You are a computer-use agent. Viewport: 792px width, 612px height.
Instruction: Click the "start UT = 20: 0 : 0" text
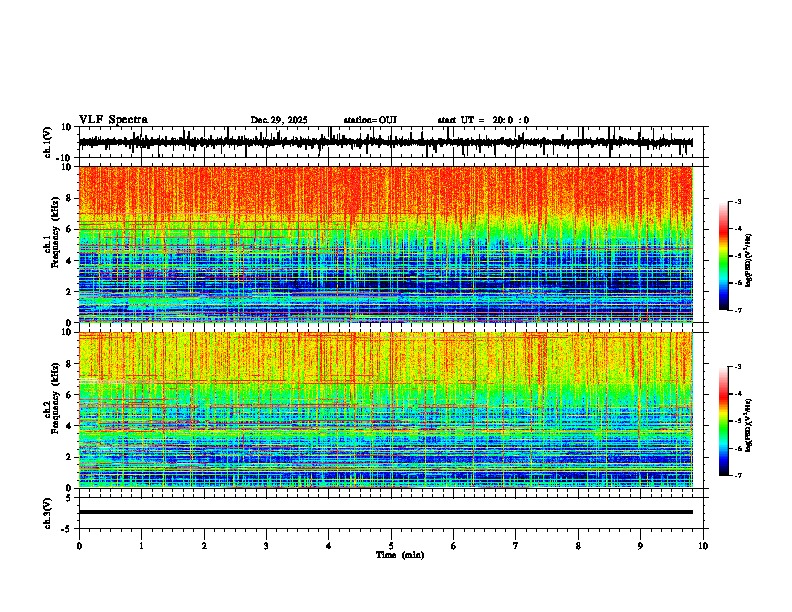click(x=483, y=120)
